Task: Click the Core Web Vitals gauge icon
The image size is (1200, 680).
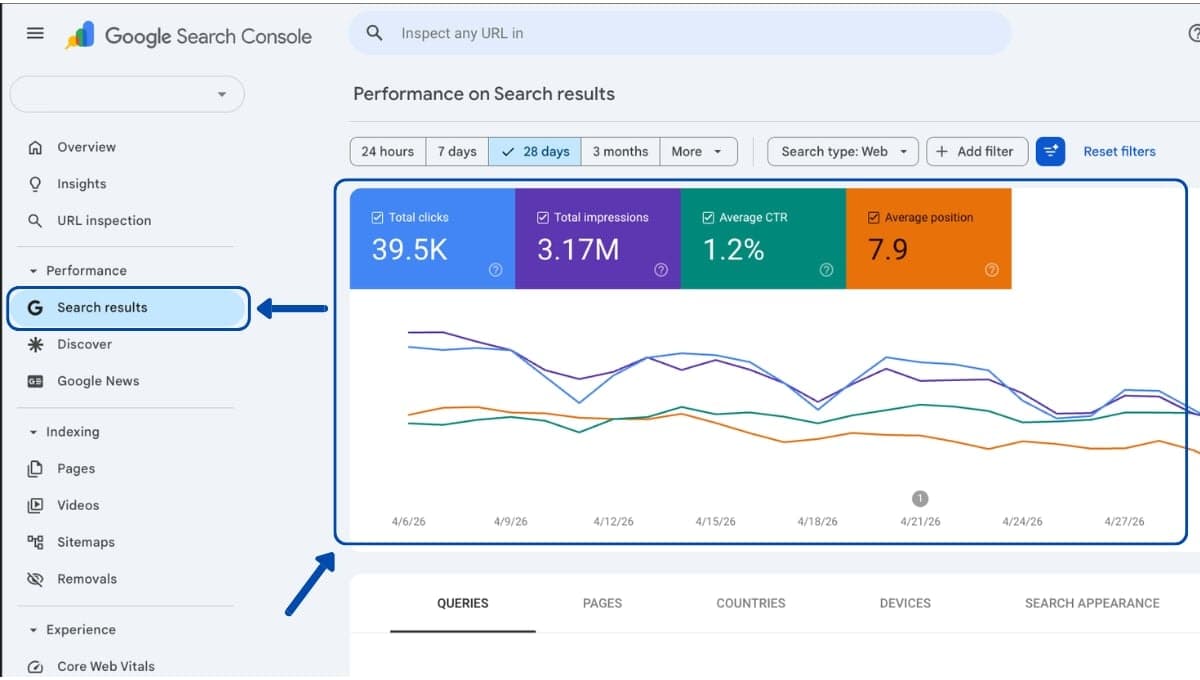Action: [35, 667]
